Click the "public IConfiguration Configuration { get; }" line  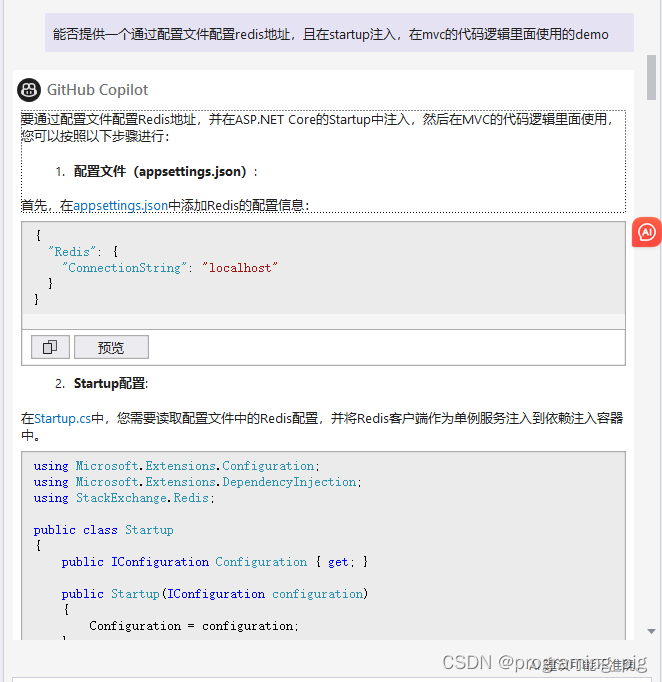click(x=215, y=562)
